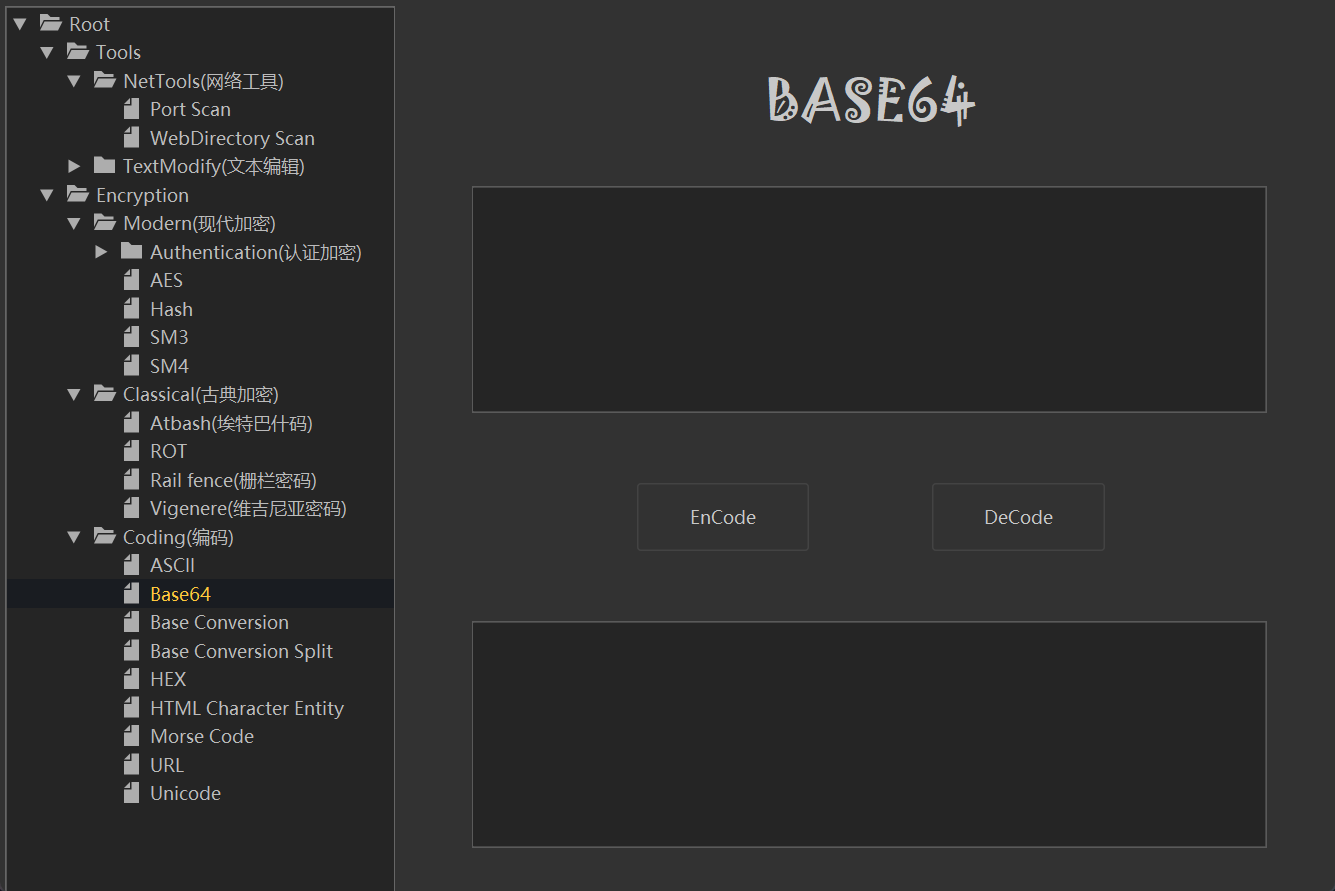
Task: Select the Hash tool
Action: click(x=171, y=309)
